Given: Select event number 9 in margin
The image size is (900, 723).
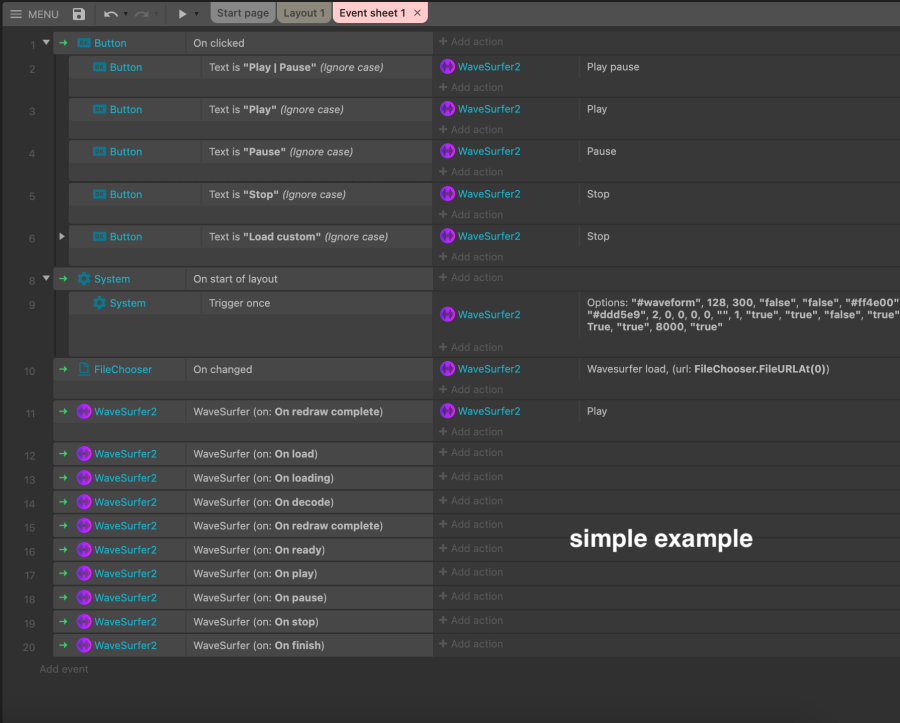Looking at the screenshot, I should click(x=32, y=305).
